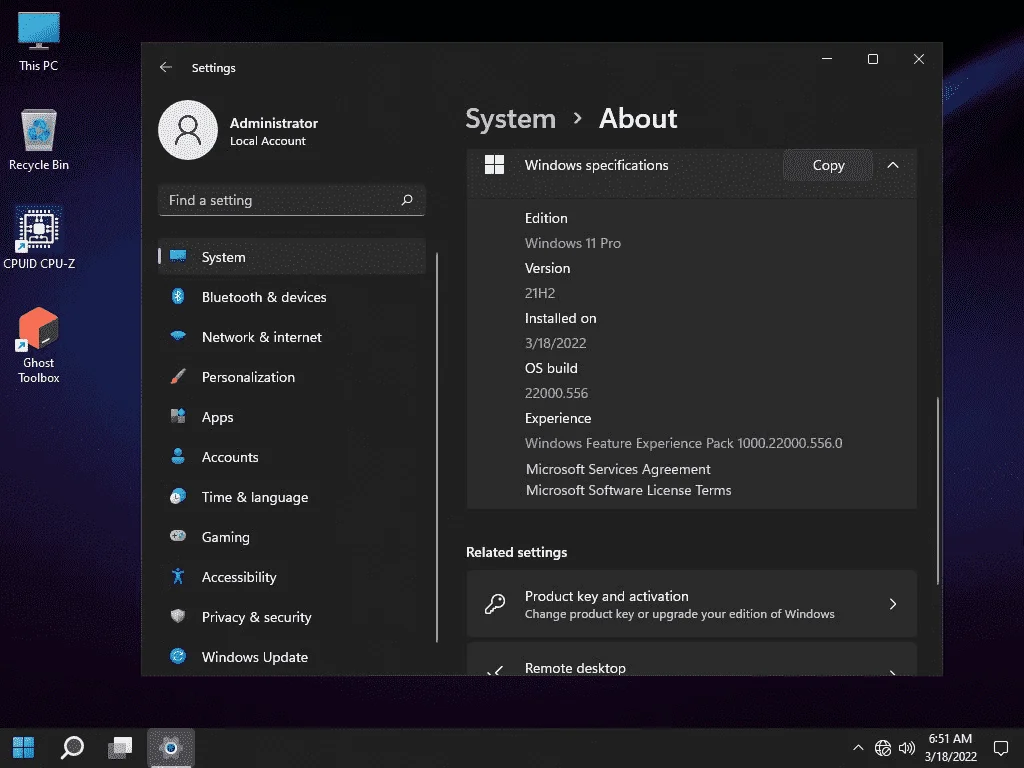This screenshot has height=768, width=1024.
Task: Open the Personalization category
Action: 292,377
